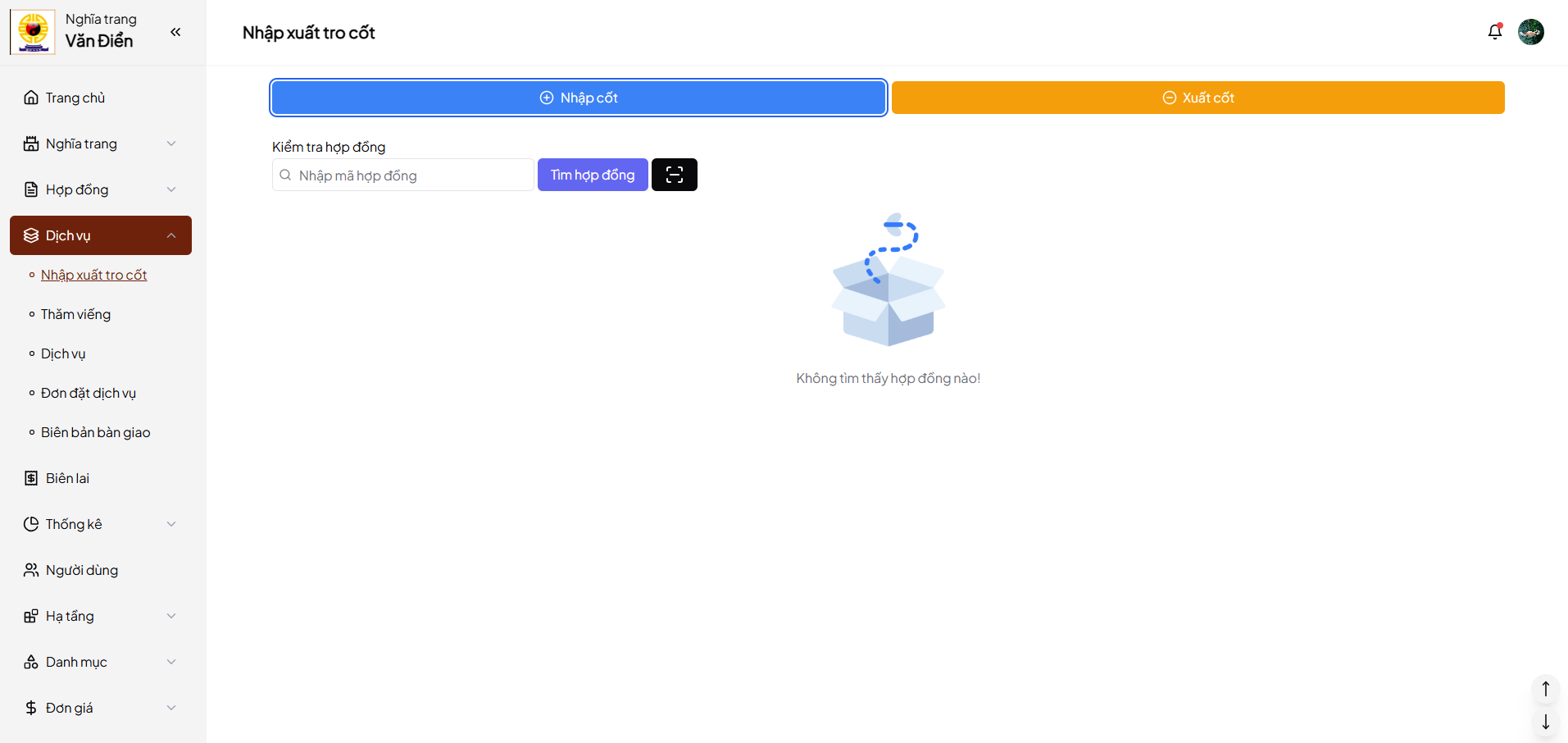Image resolution: width=1568 pixels, height=743 pixels.
Task: Click the Văn Điển cemetery logo
Action: pos(33,32)
